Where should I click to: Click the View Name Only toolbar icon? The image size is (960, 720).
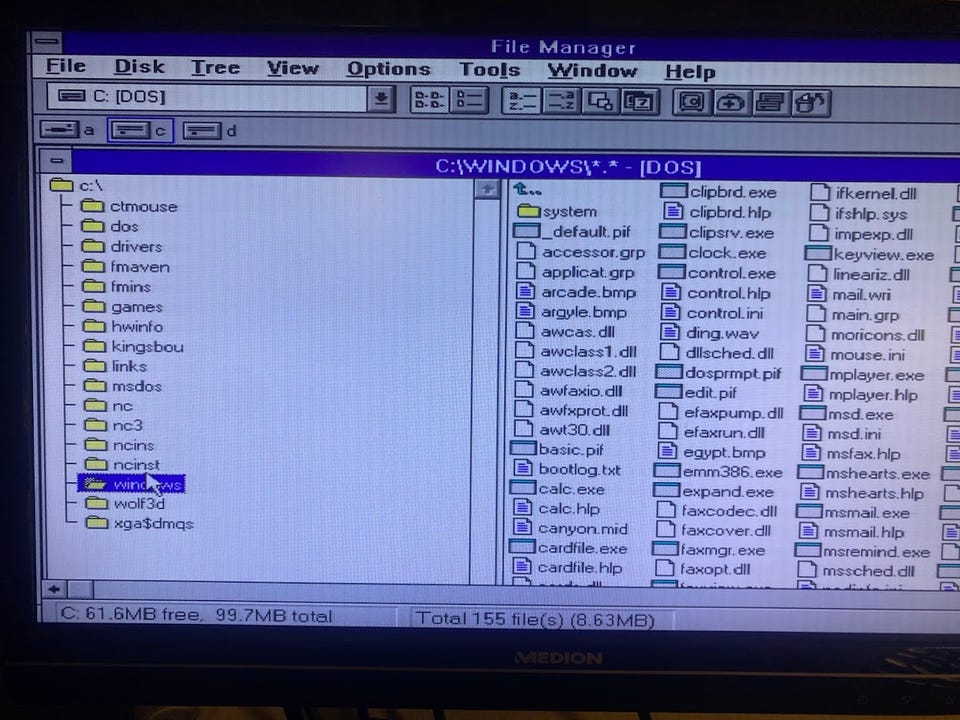tap(429, 100)
